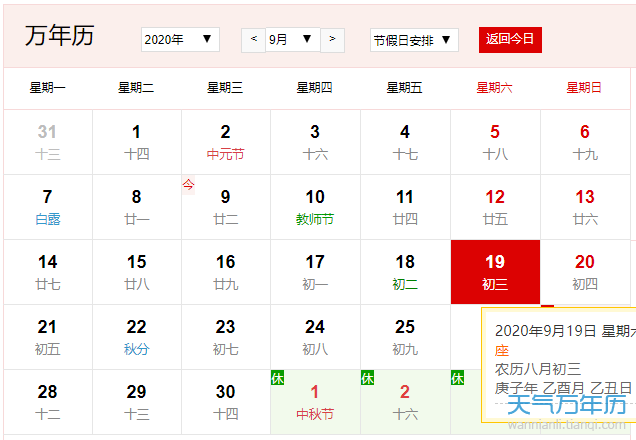Click the 星期六 column header
The image size is (636, 440).
494,88
